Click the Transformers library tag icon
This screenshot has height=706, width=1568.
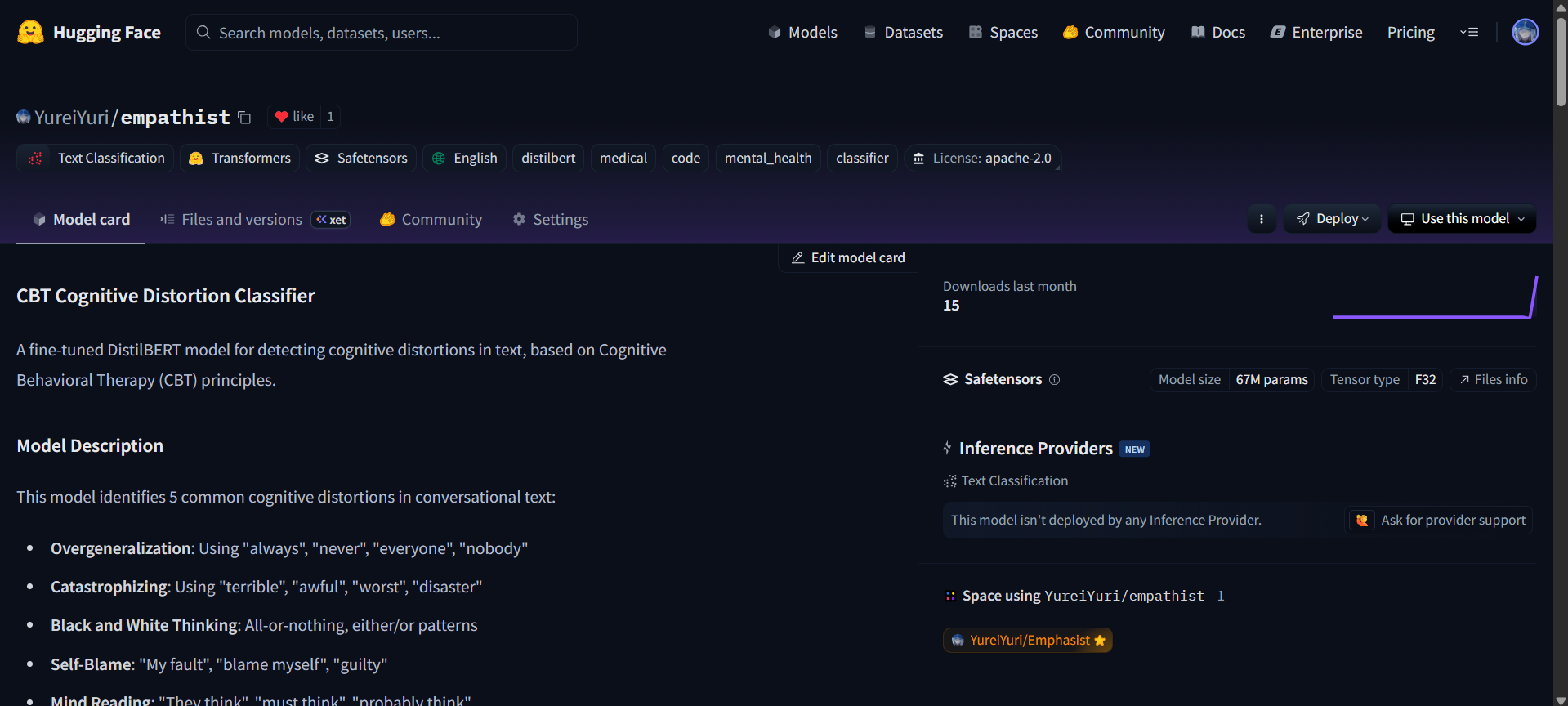(196, 159)
